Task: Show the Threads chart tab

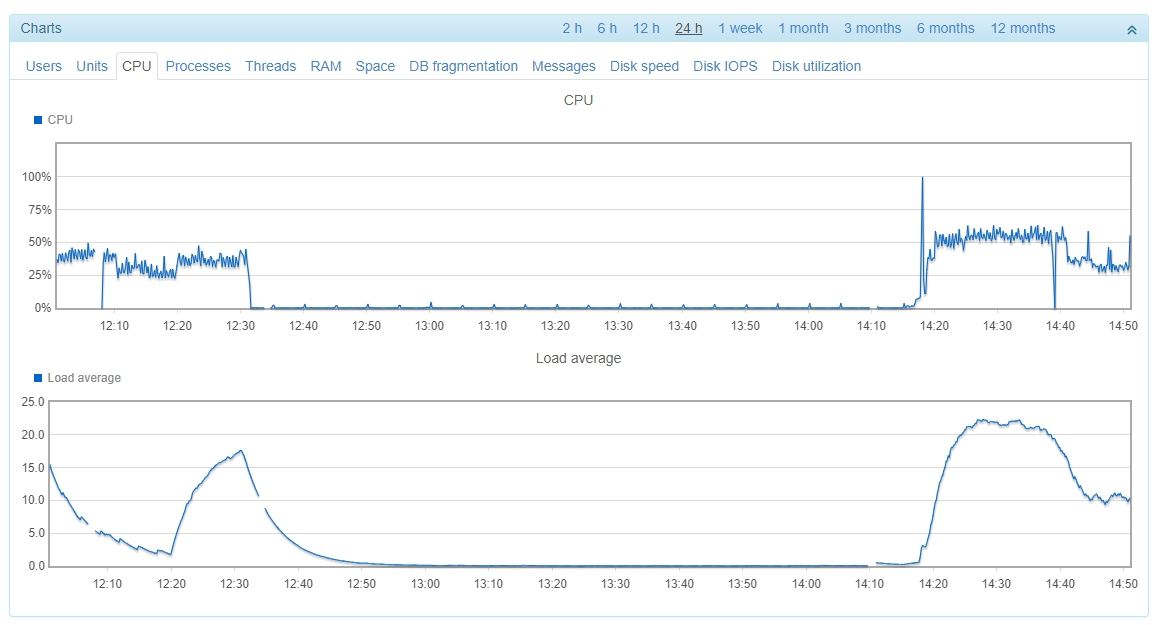Action: coord(270,67)
